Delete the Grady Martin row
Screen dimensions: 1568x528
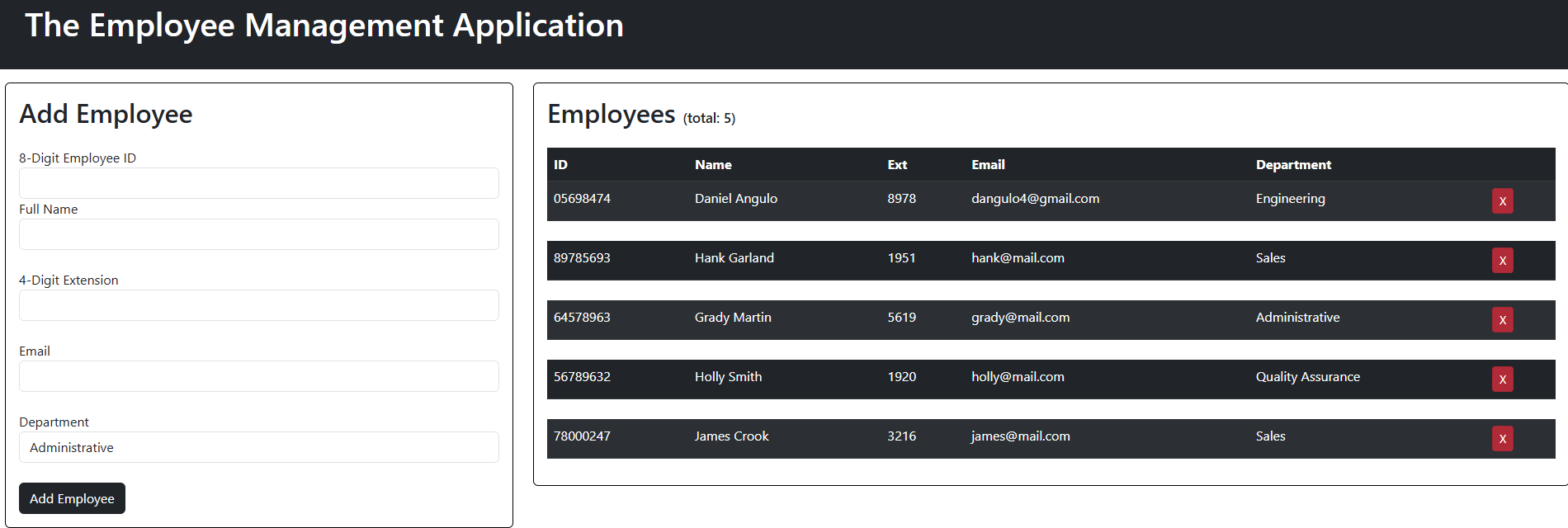point(1502,320)
